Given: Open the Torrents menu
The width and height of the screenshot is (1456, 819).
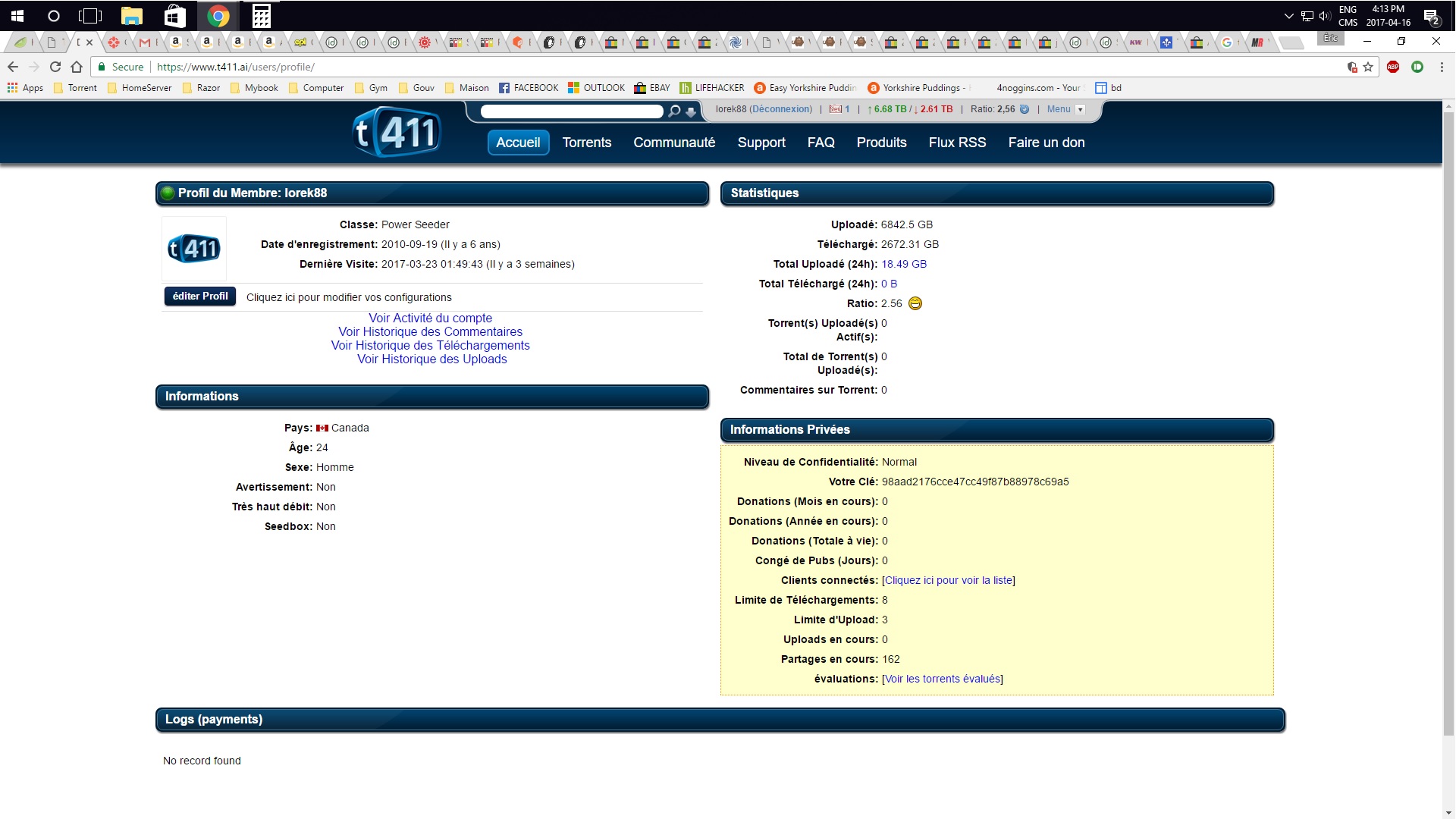Looking at the screenshot, I should point(587,143).
